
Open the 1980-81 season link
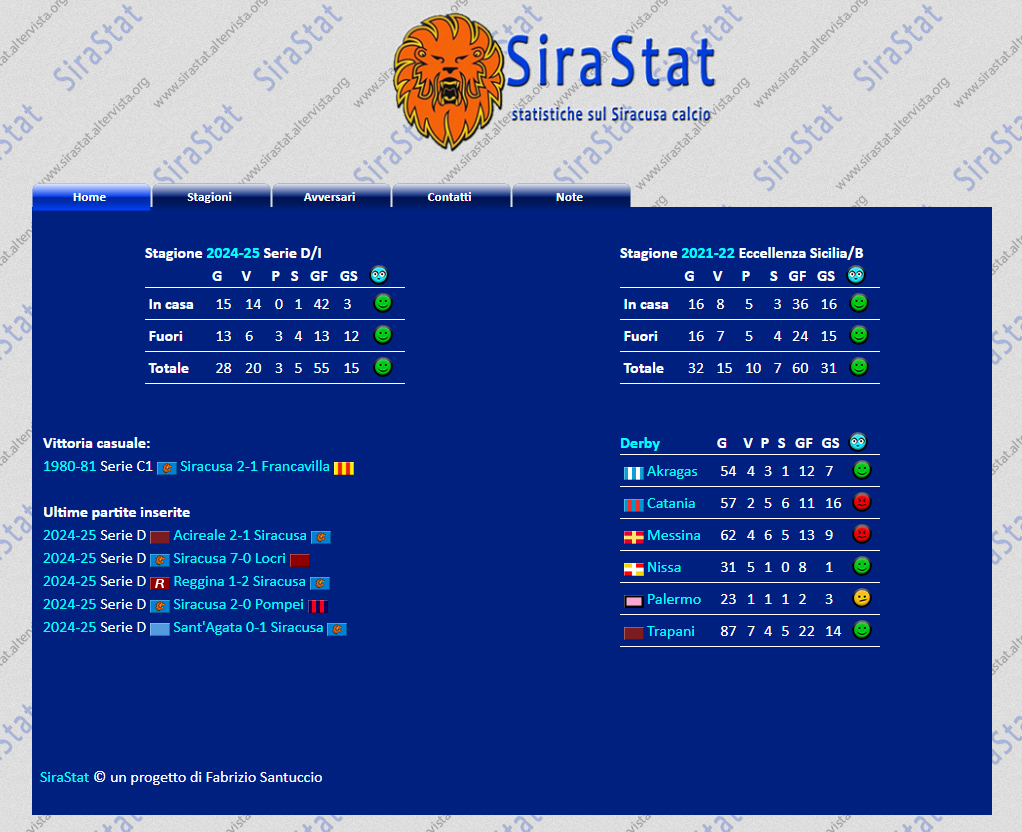69,466
